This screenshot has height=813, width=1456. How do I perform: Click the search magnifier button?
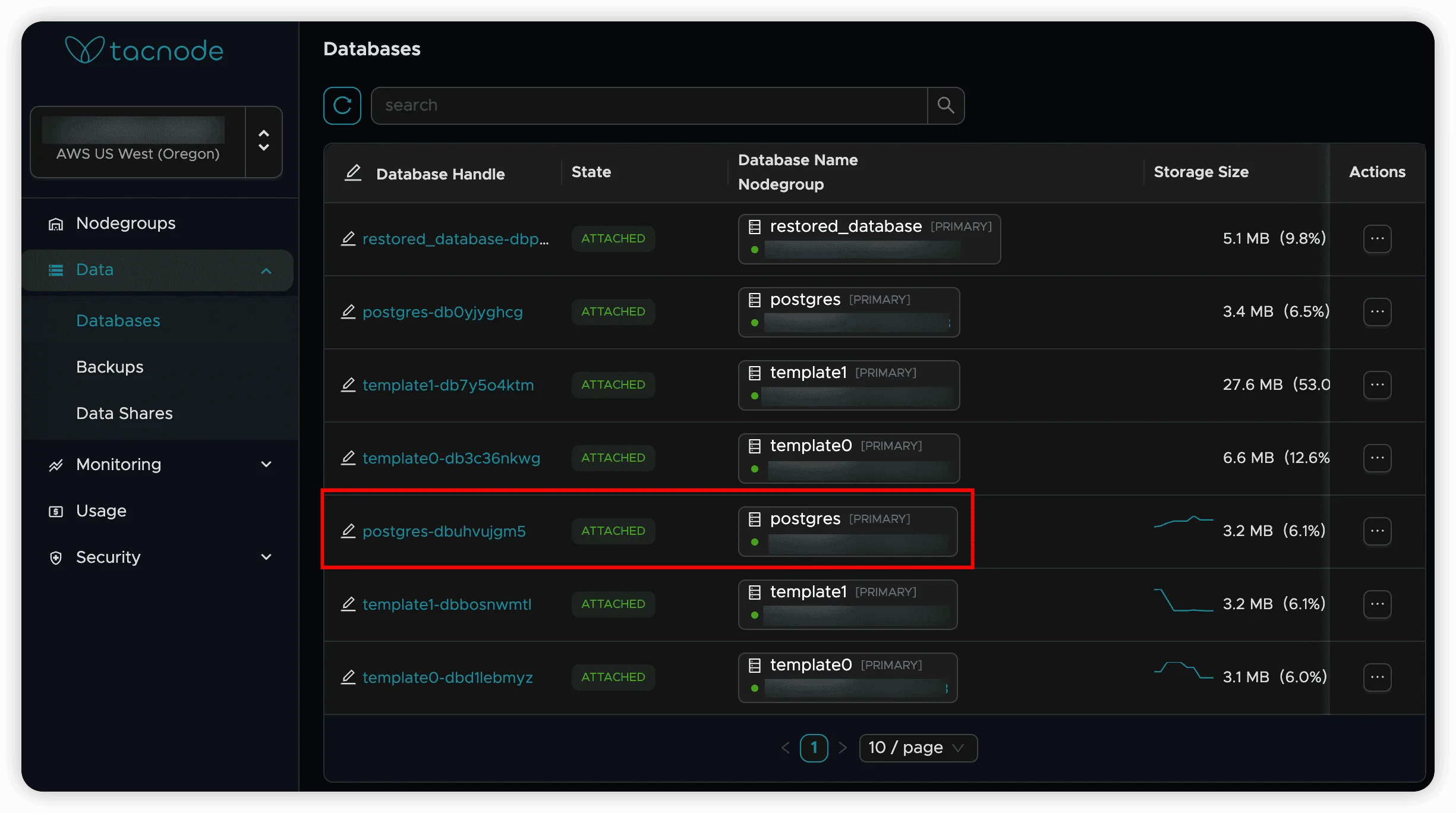point(946,106)
